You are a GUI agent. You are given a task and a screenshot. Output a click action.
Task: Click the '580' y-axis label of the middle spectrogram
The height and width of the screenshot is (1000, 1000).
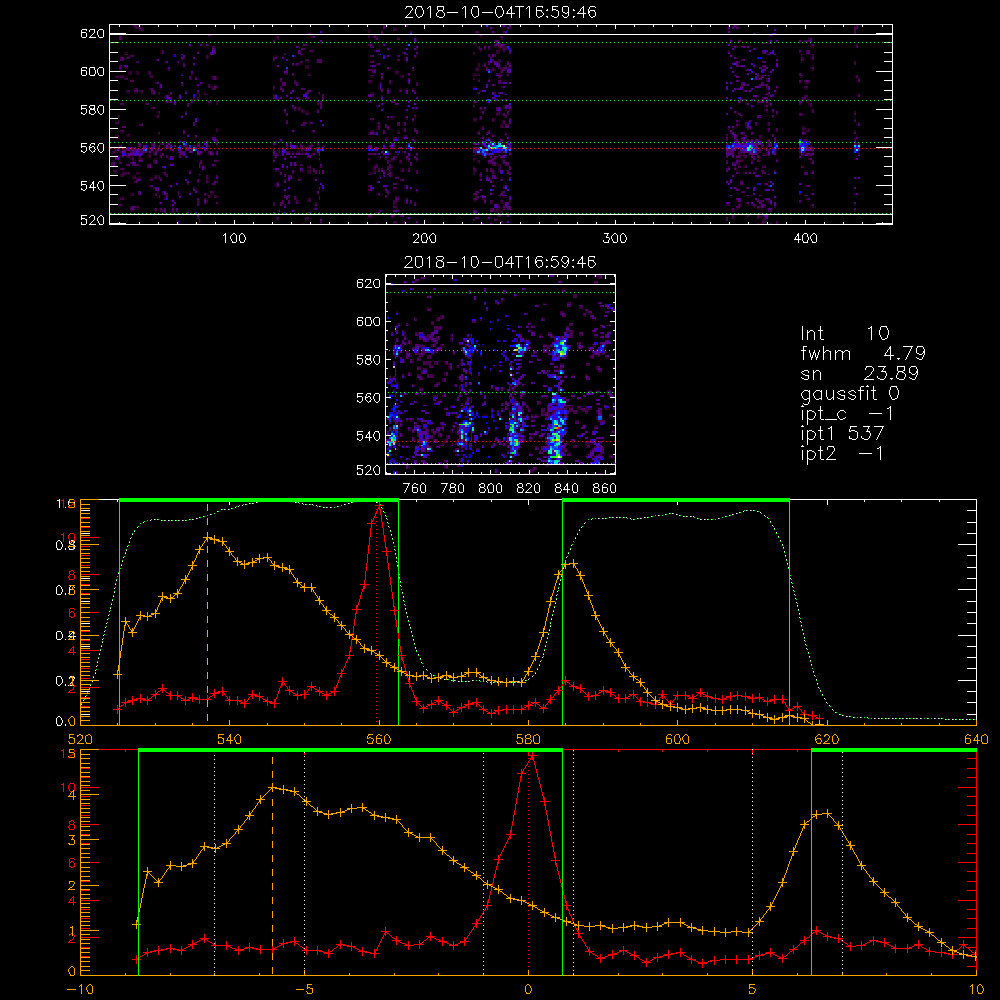[368, 360]
